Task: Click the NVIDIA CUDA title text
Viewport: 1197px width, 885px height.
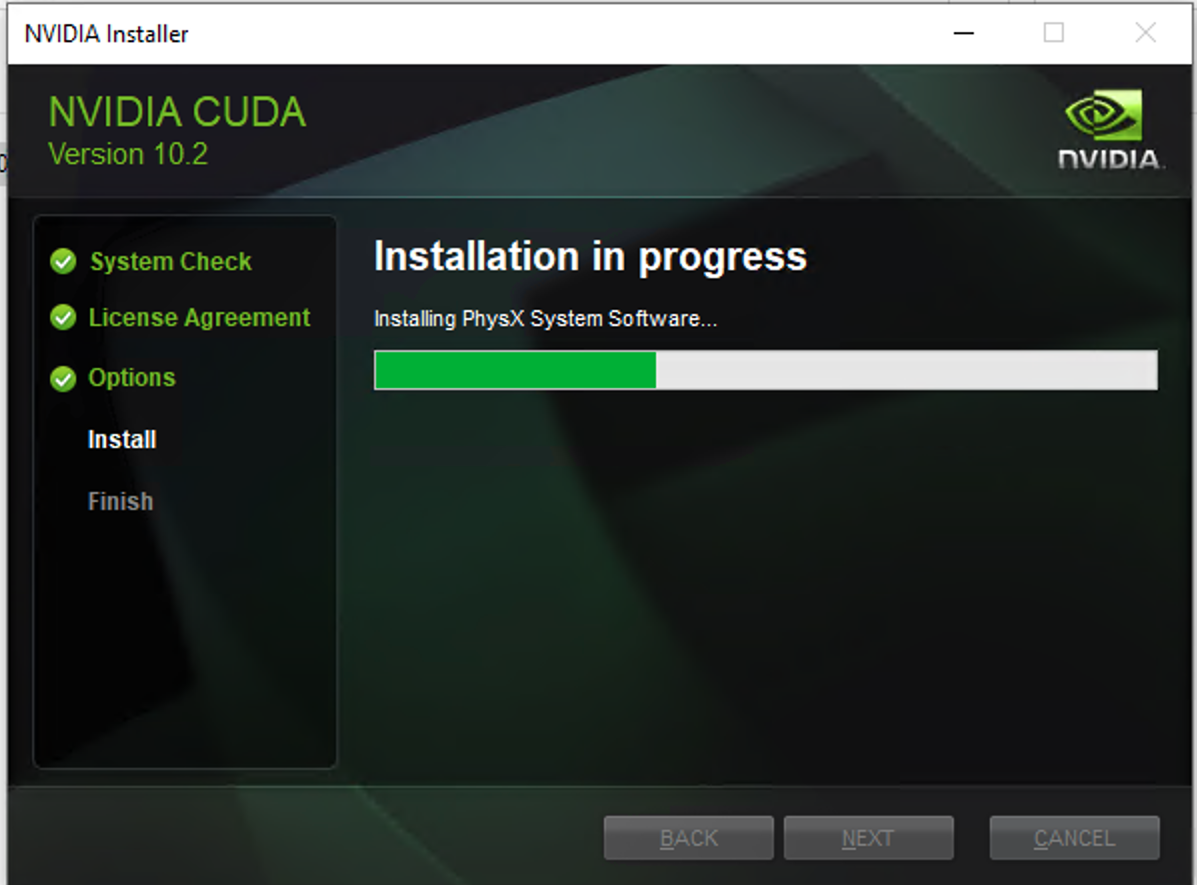Action: coord(177,112)
